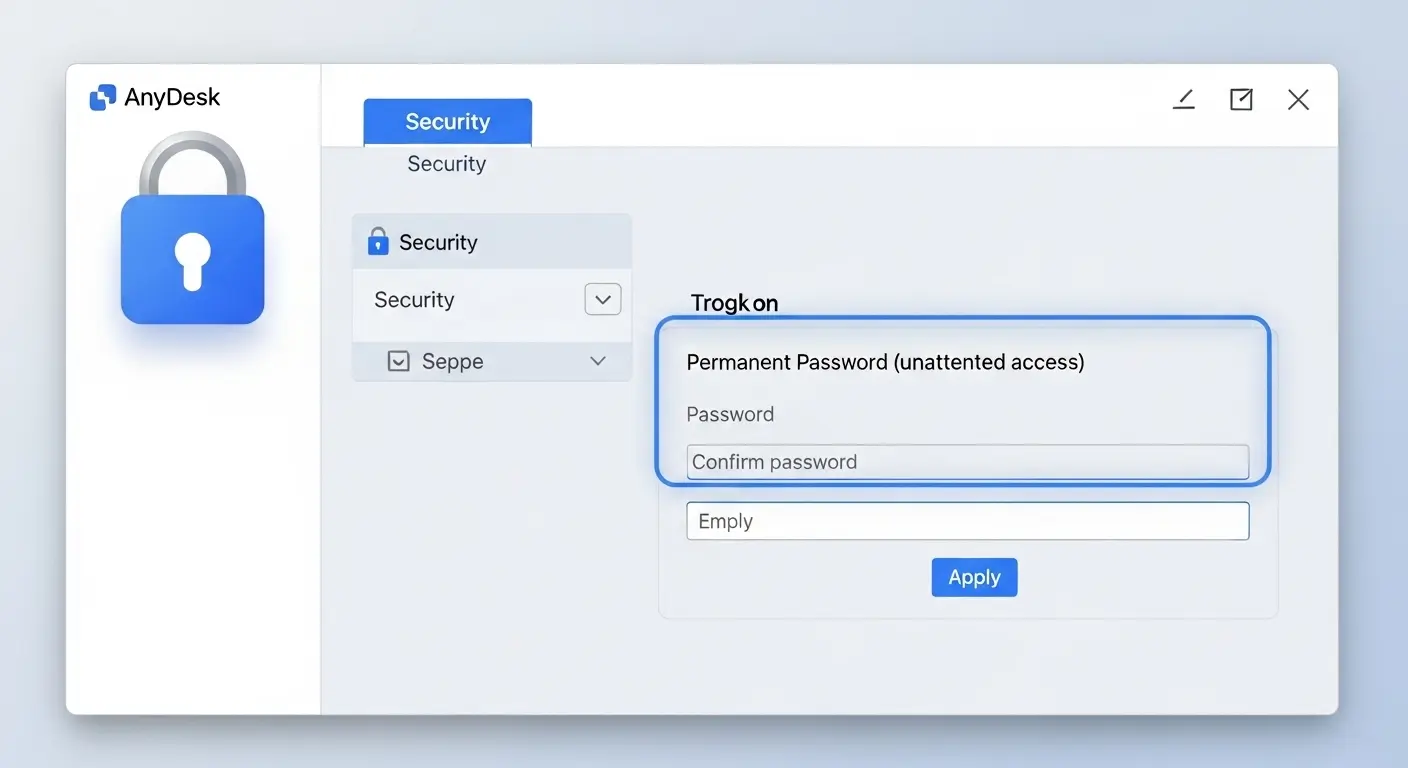
Task: Click the Password label
Action: click(730, 414)
